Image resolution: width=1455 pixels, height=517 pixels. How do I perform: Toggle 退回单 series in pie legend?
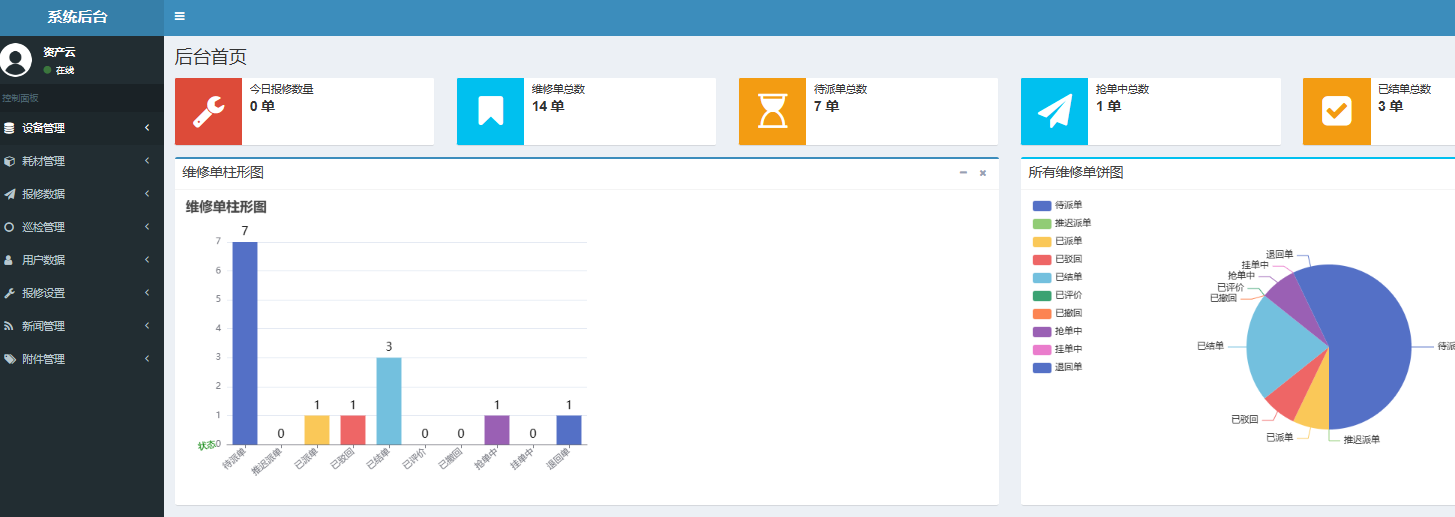click(1057, 367)
